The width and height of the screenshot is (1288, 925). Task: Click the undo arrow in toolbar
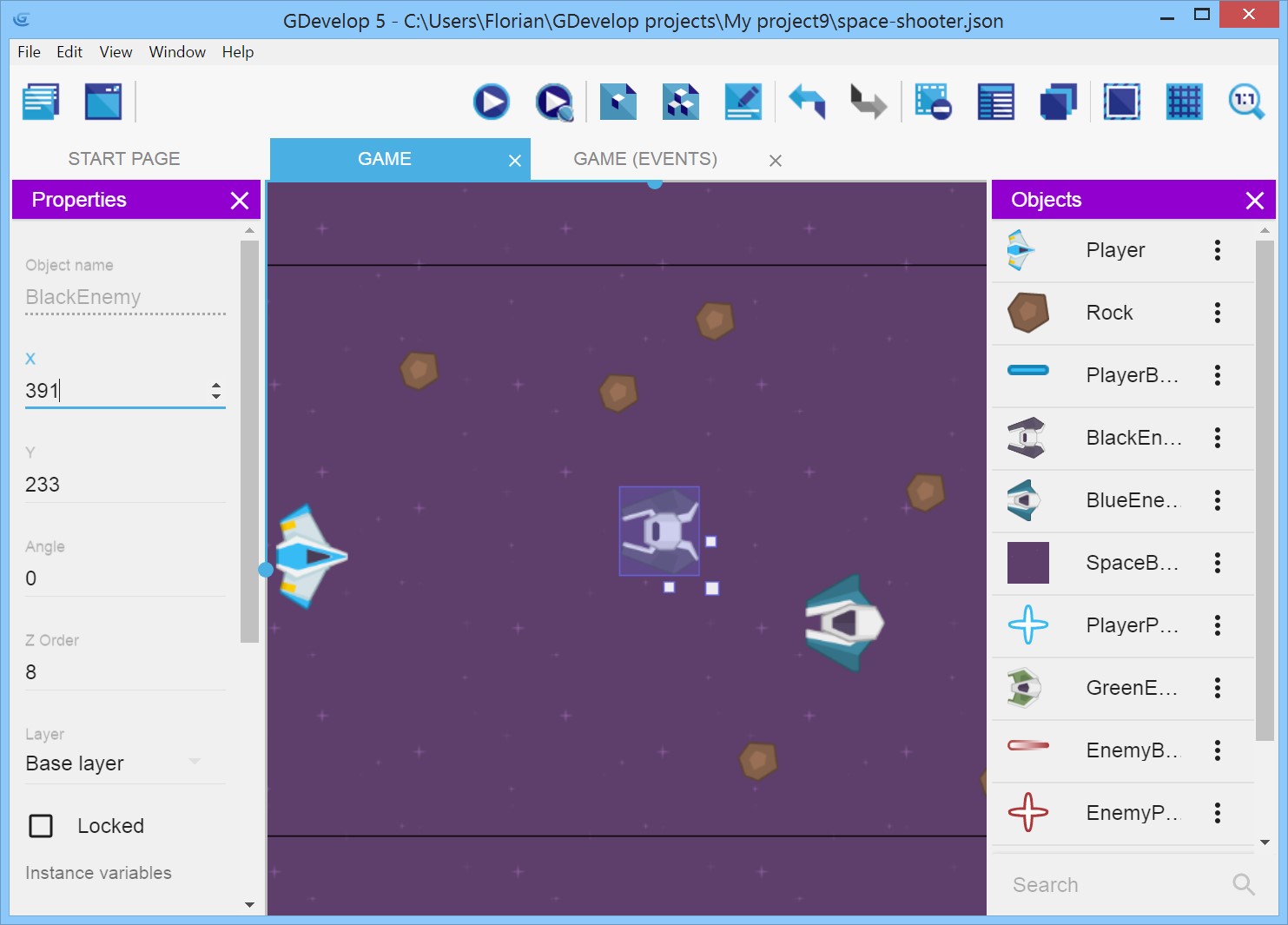(x=807, y=102)
